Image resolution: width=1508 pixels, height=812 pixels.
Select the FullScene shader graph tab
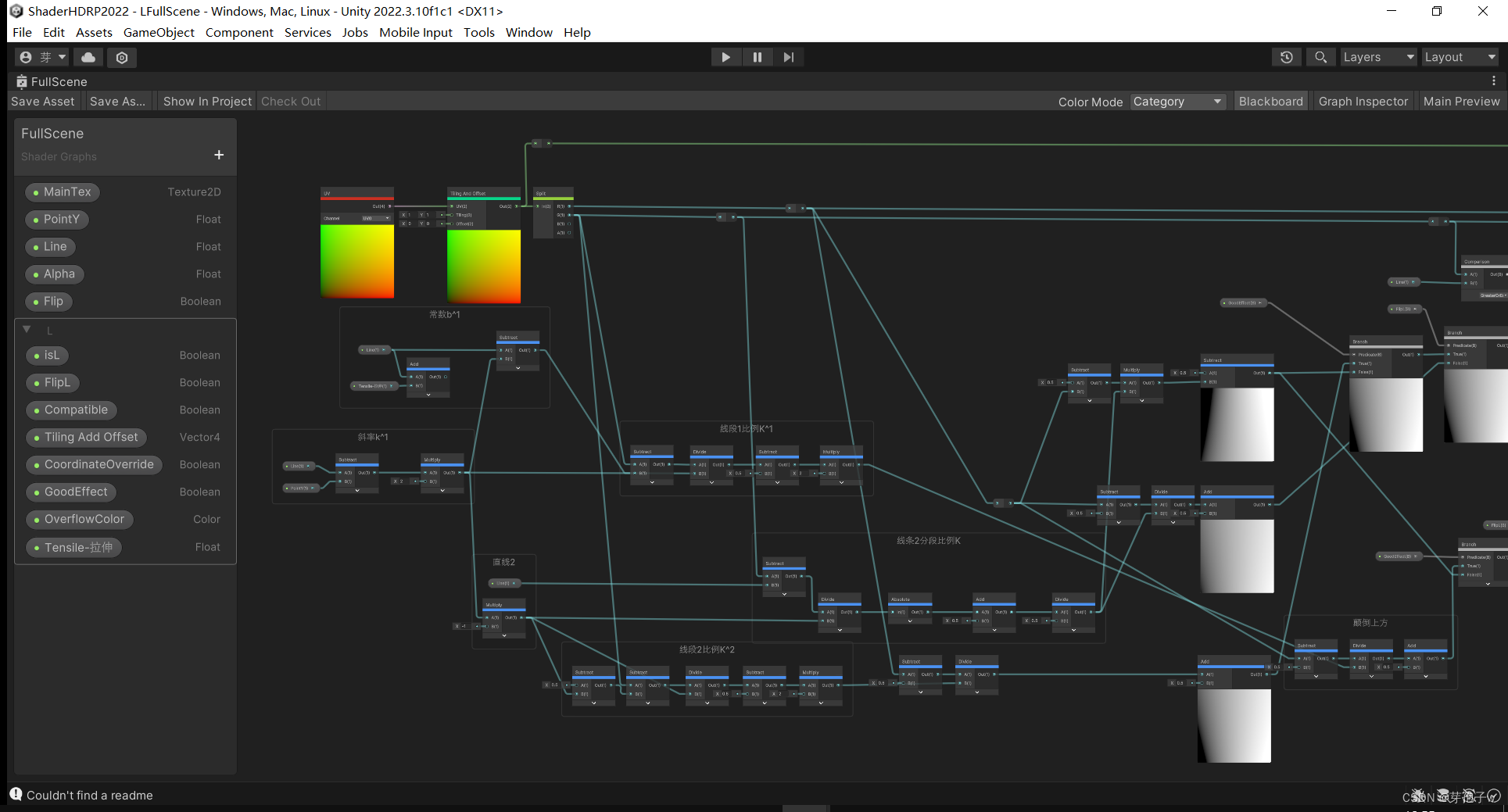[x=52, y=81]
